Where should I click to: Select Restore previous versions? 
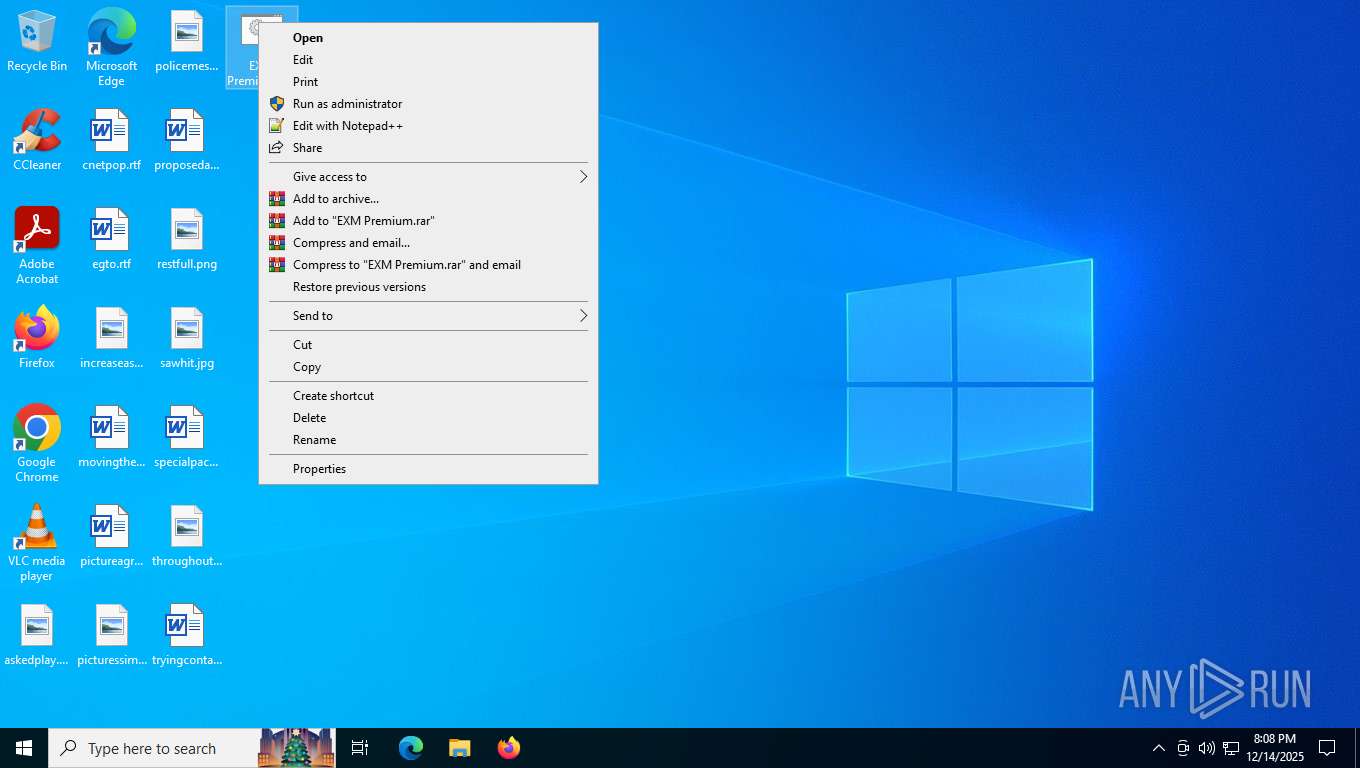(428, 287)
